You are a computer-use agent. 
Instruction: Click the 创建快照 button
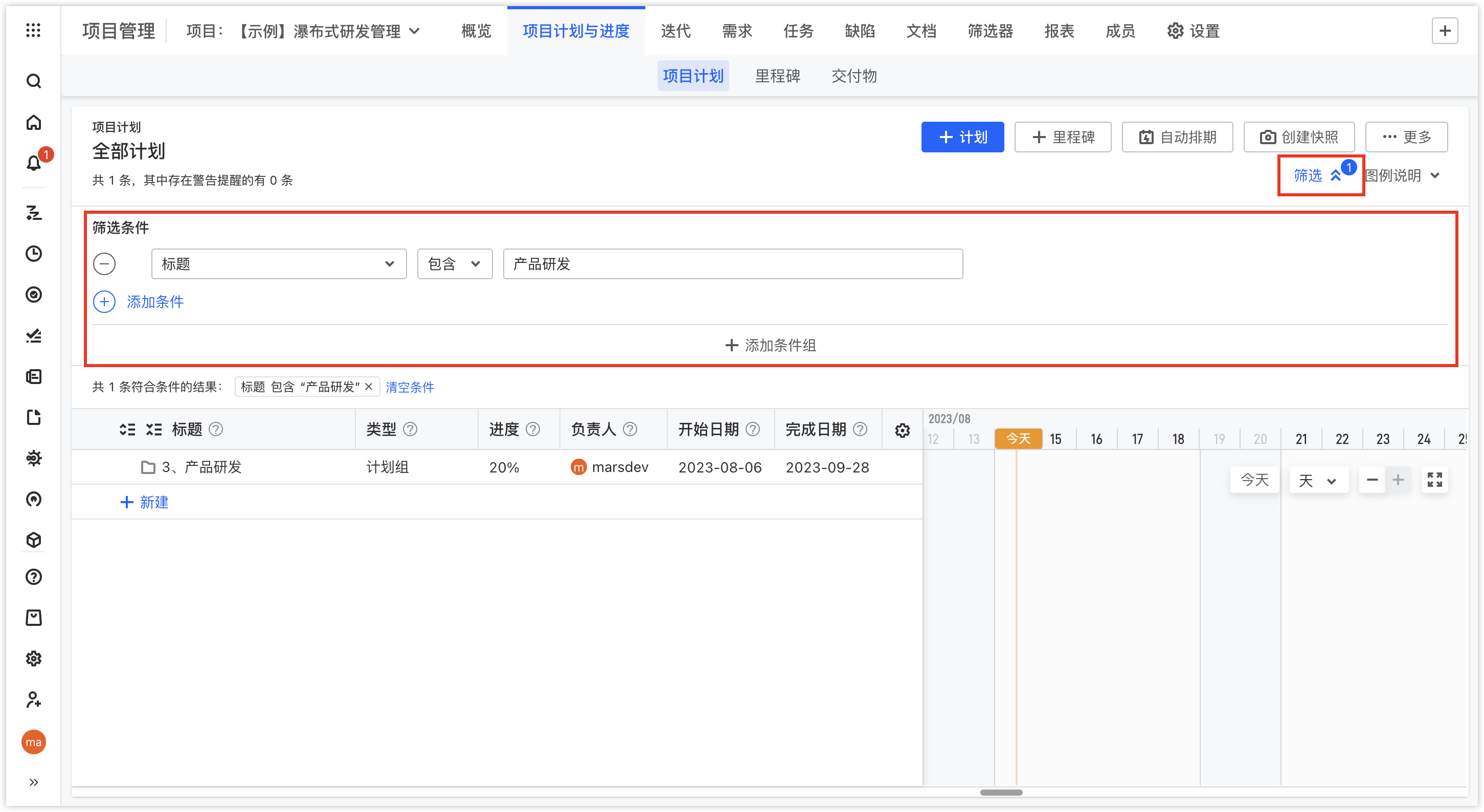click(x=1298, y=137)
